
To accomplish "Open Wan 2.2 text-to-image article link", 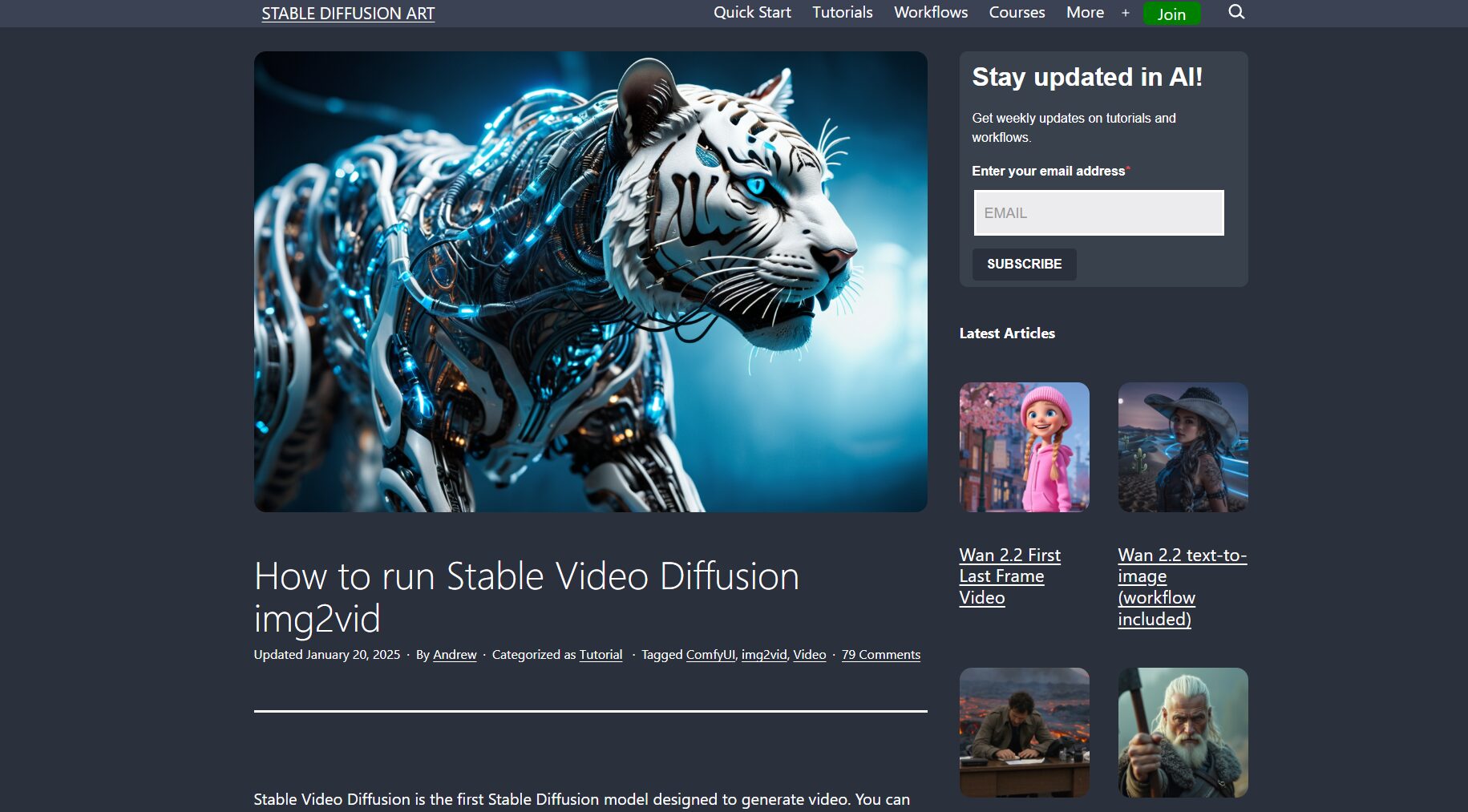I will pyautogui.click(x=1183, y=587).
